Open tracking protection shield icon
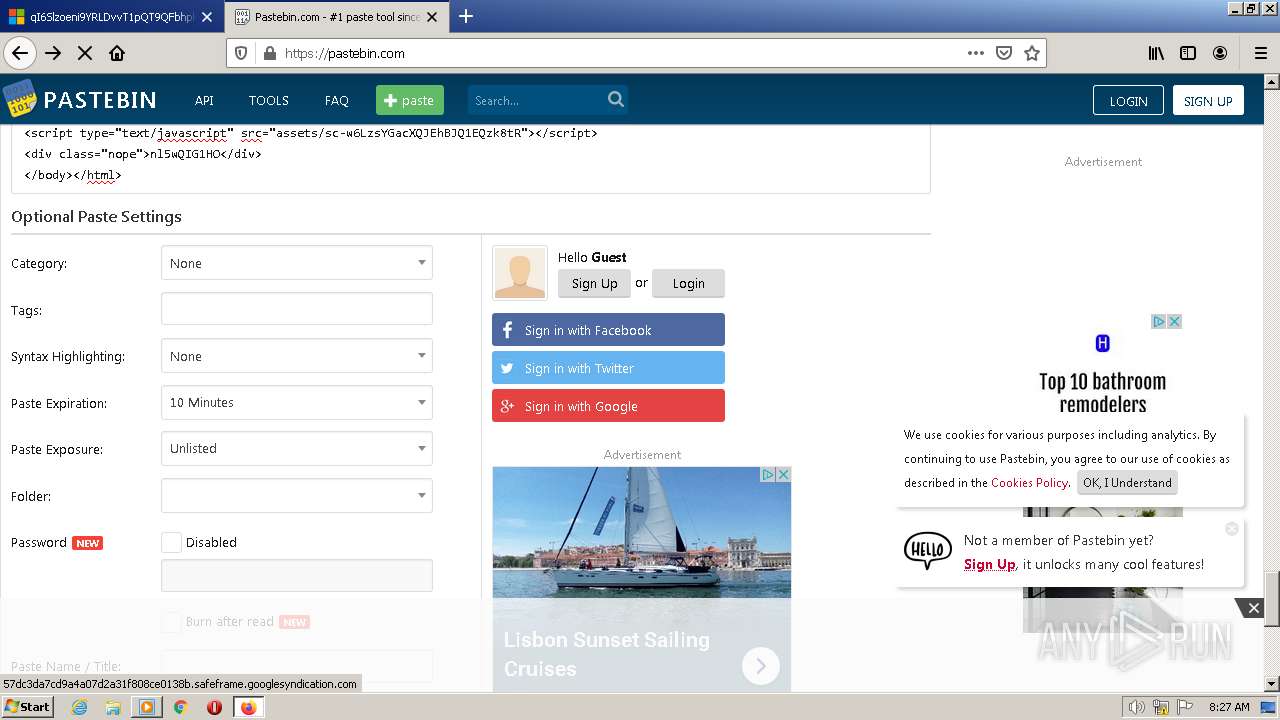 [x=241, y=53]
